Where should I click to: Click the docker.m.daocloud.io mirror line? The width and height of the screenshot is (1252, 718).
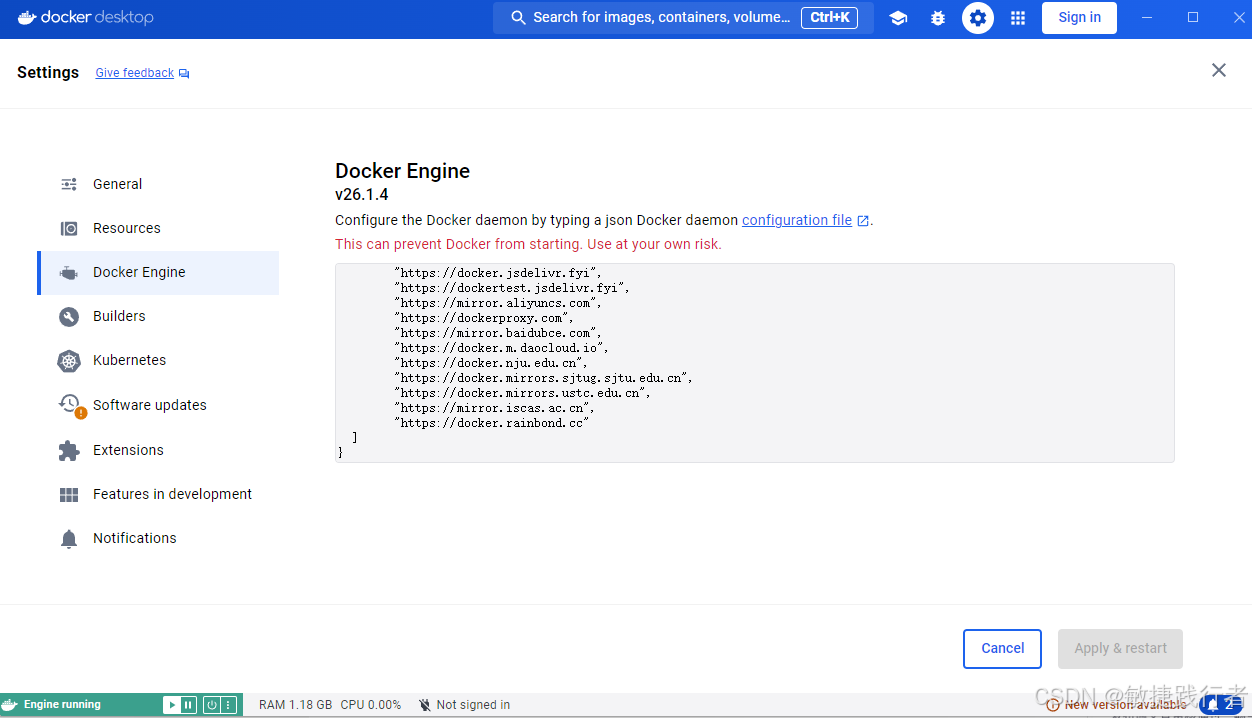pos(502,348)
